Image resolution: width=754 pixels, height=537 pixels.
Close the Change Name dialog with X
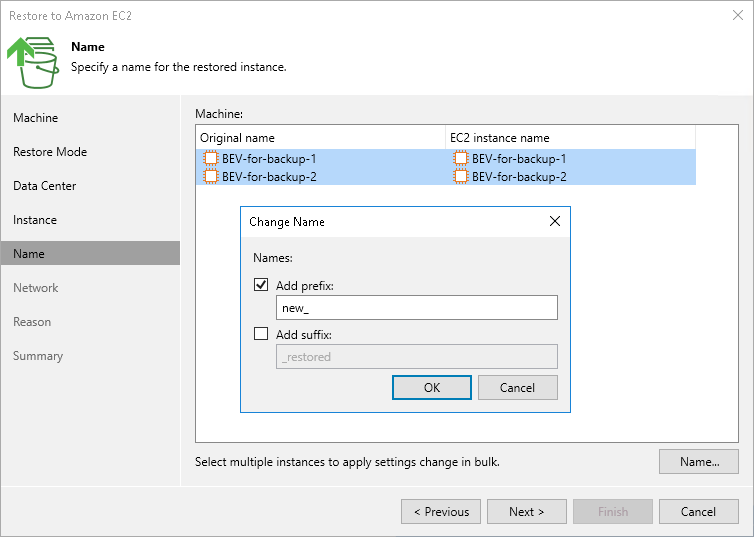pos(555,221)
